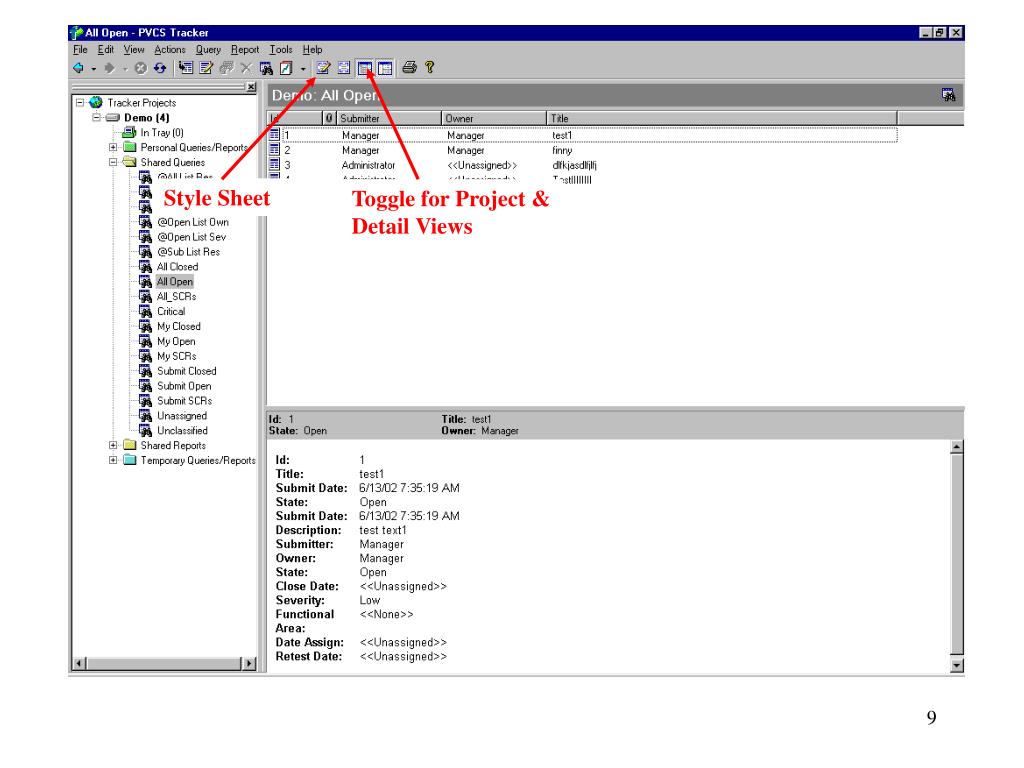Screen dimensions: 1024x768
Task: Click the tree pane scroll-left arrow
Action: tap(79, 664)
